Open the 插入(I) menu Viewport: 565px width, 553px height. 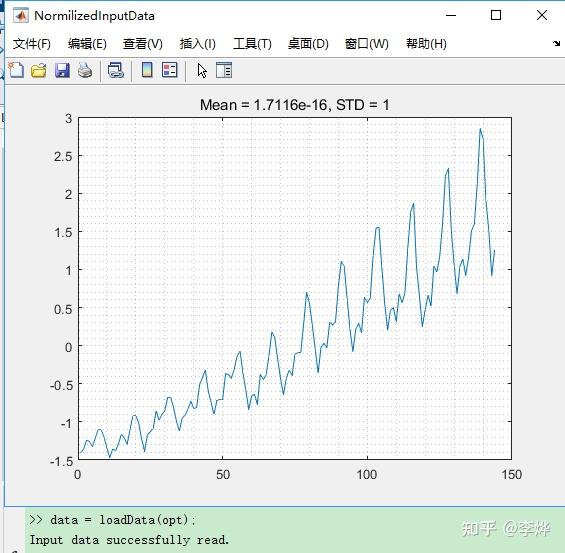(x=197, y=44)
